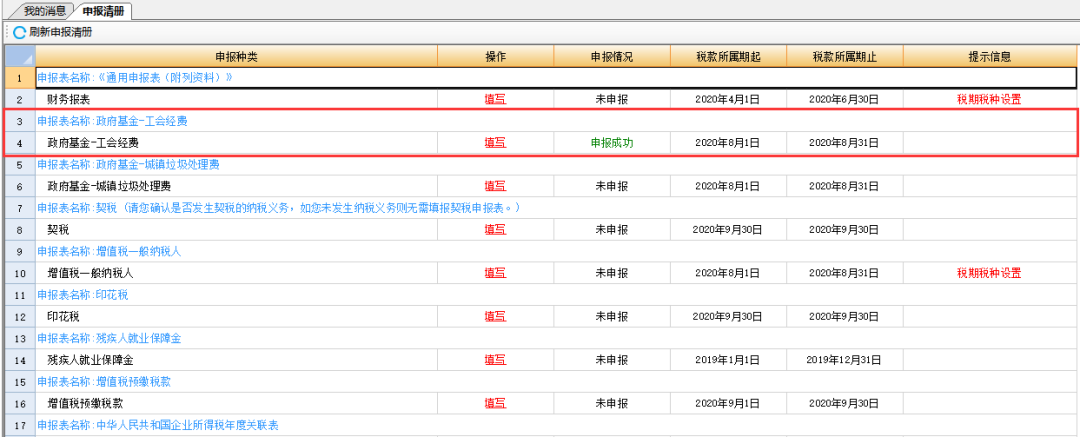Click the 财务报表 cell in row 2
Screen dimensions: 1080x437
click(236, 99)
